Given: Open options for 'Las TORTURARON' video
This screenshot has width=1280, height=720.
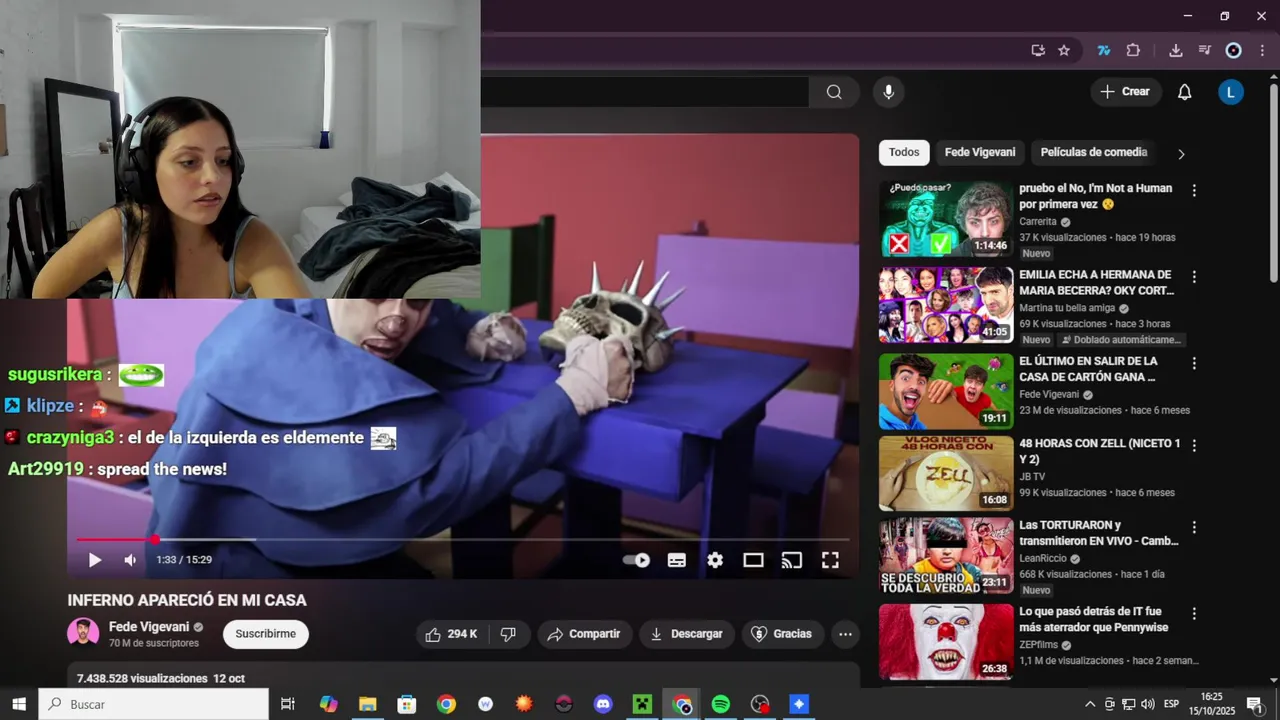Looking at the screenshot, I should (x=1194, y=527).
